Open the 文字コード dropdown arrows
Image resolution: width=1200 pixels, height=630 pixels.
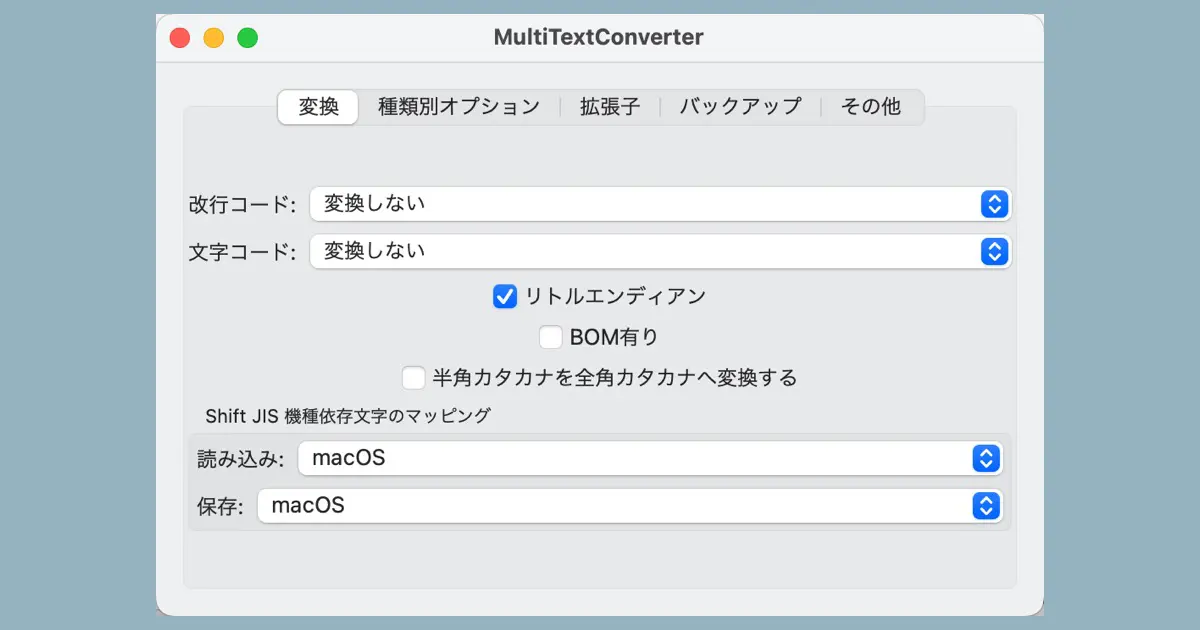[993, 251]
